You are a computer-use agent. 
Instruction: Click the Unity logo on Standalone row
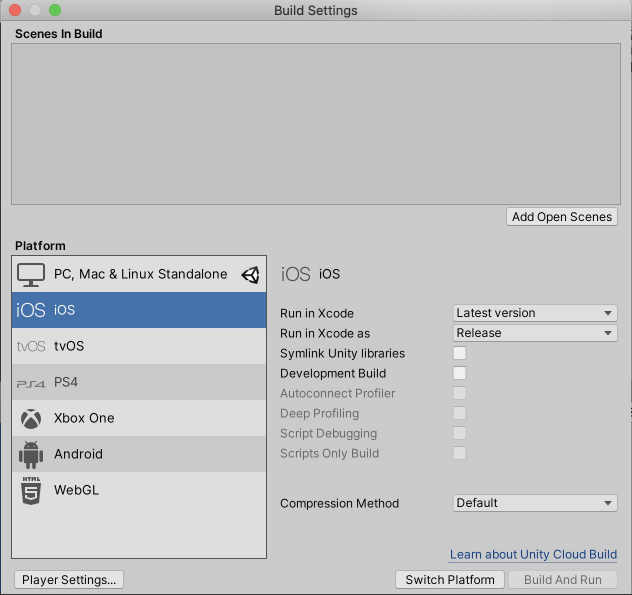click(x=250, y=275)
